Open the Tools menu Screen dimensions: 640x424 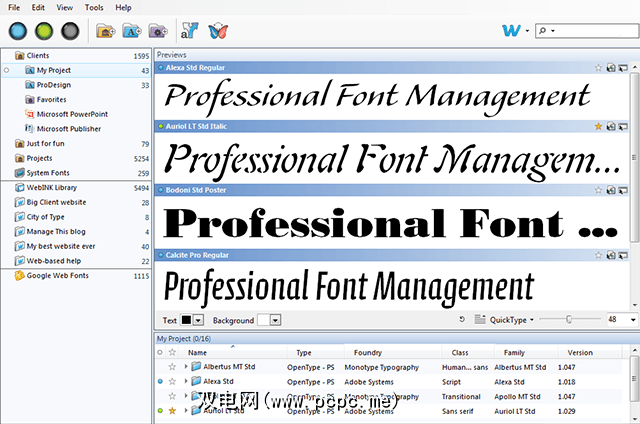pos(95,7)
